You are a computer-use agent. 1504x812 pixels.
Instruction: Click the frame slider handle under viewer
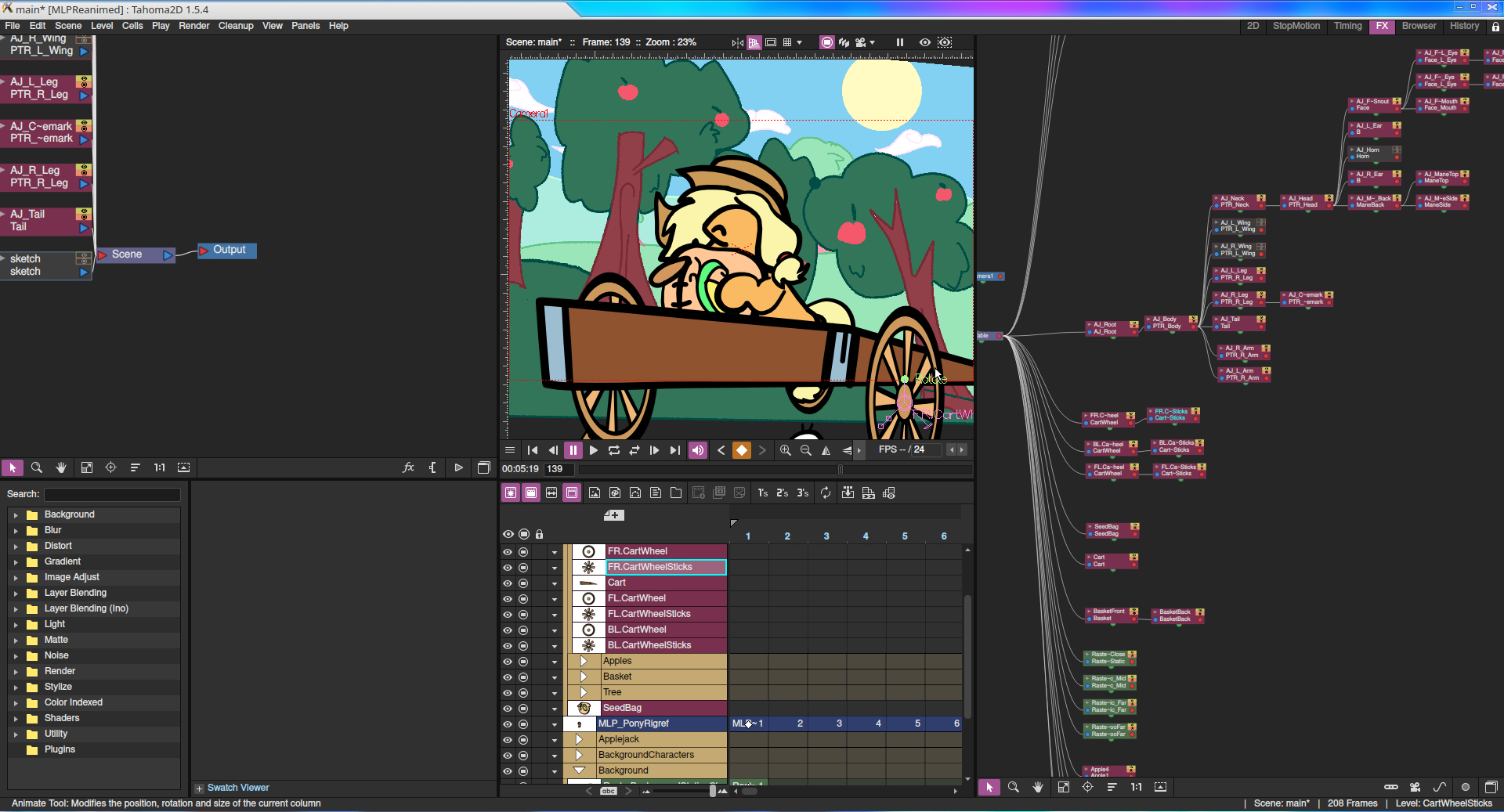[x=841, y=469]
